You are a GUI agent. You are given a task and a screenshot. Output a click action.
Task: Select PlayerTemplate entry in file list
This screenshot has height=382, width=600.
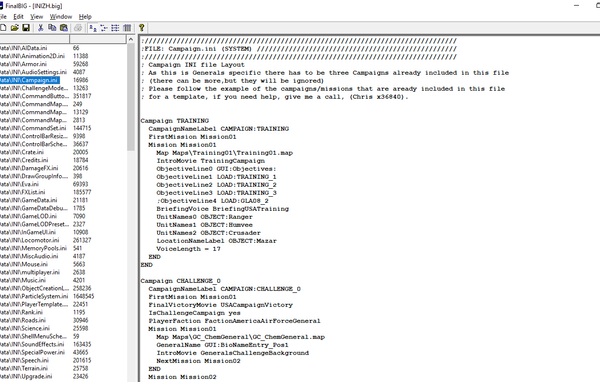point(34,304)
